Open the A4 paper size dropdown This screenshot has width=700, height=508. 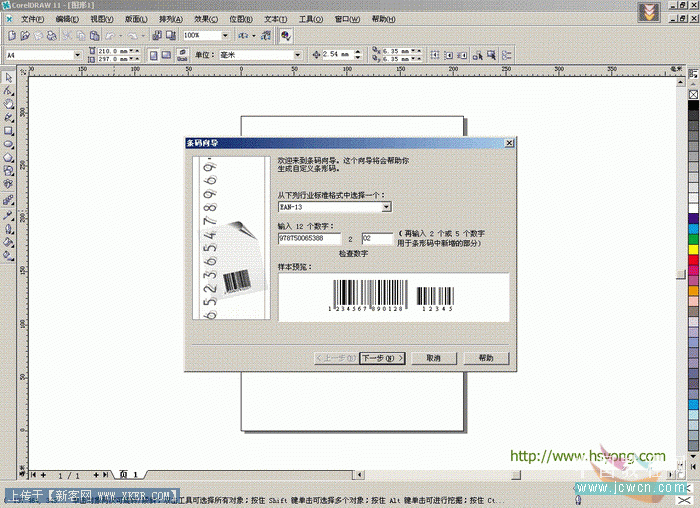coord(80,54)
